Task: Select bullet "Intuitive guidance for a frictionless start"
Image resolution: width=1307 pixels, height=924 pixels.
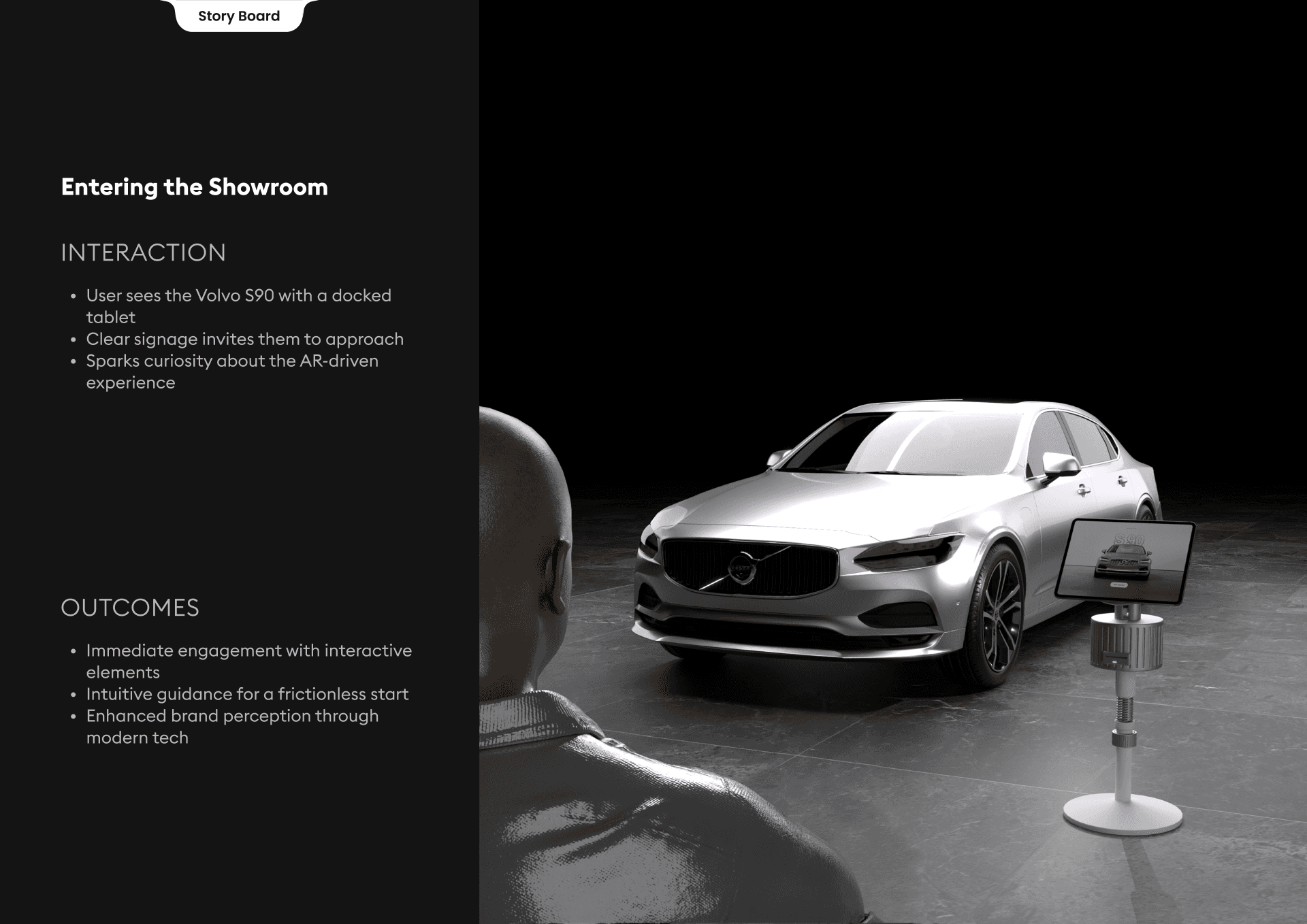Action: [x=247, y=694]
